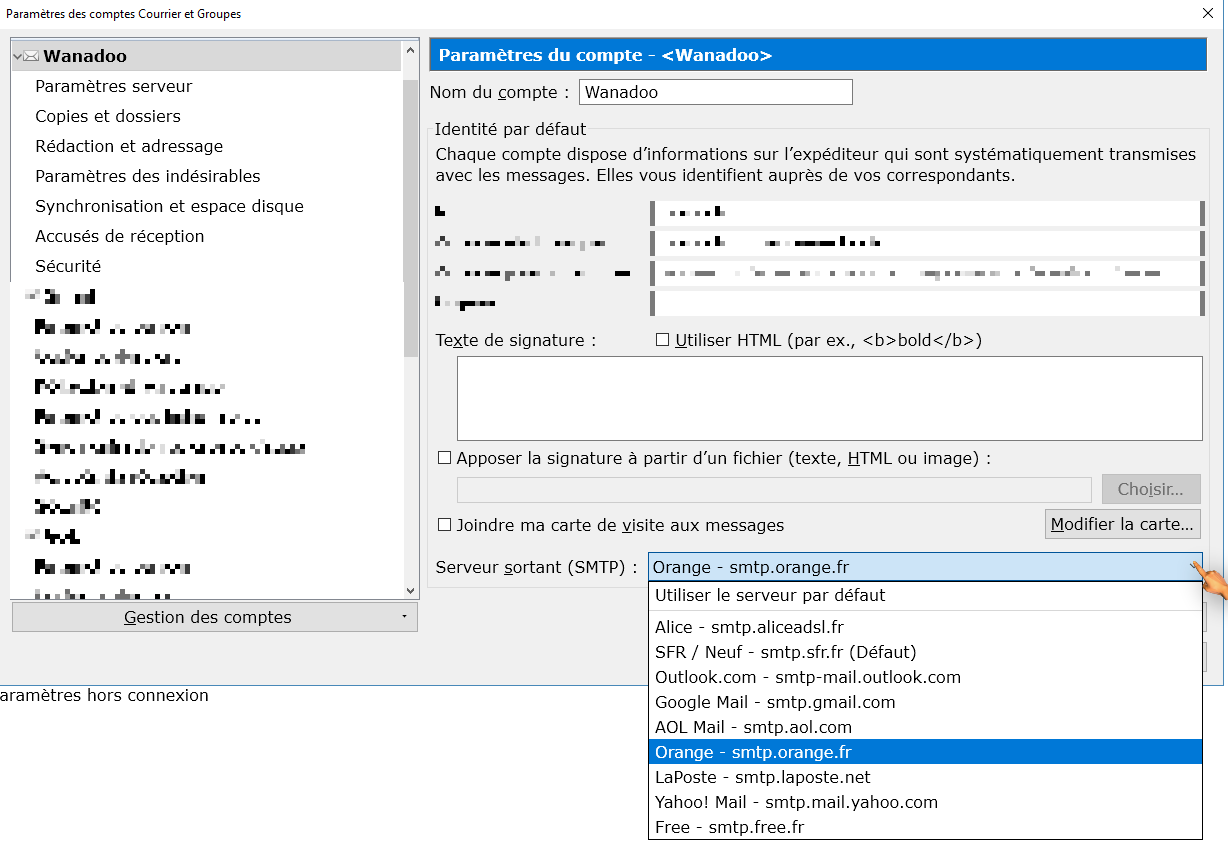Click the Wanadoo account envelope icon
Viewport: 1228px width, 845px height.
click(31, 56)
